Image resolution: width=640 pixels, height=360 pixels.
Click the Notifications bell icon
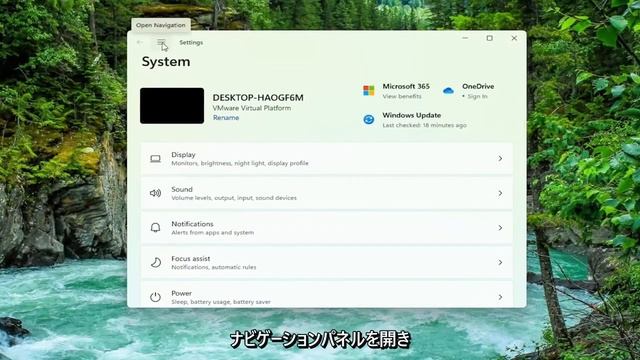[155, 228]
